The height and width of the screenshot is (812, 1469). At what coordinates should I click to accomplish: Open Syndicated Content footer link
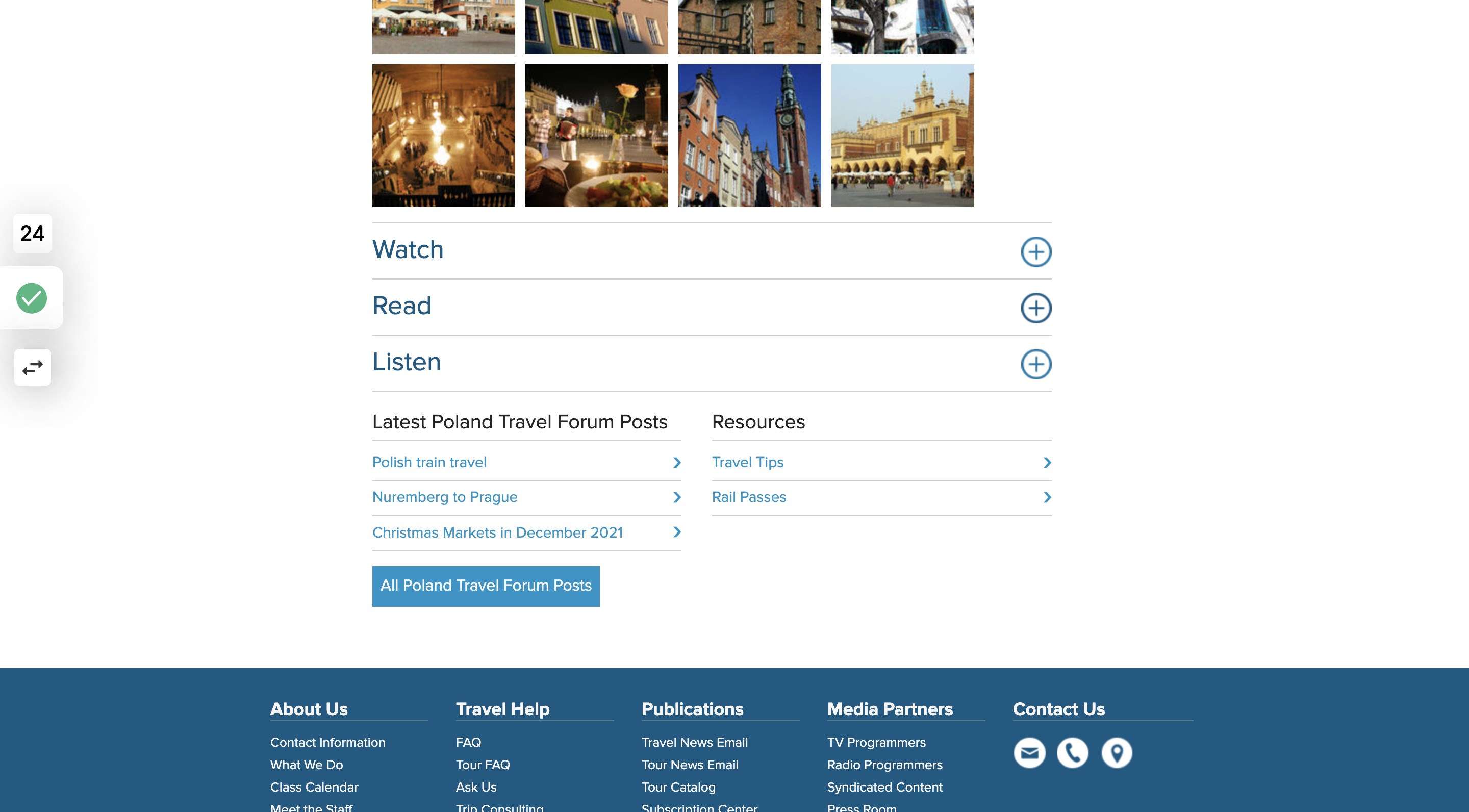[x=885, y=788]
